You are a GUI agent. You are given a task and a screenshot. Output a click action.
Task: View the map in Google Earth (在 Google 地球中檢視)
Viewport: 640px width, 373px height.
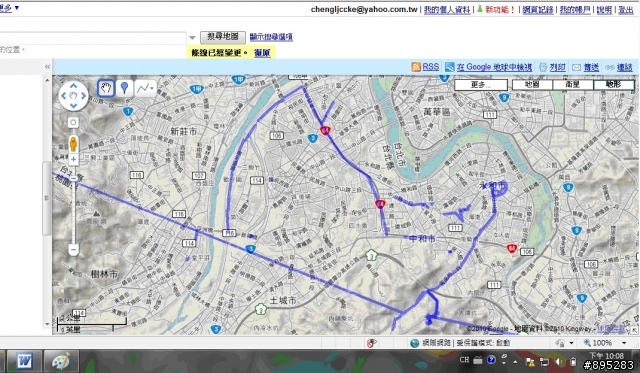pyautogui.click(x=494, y=67)
